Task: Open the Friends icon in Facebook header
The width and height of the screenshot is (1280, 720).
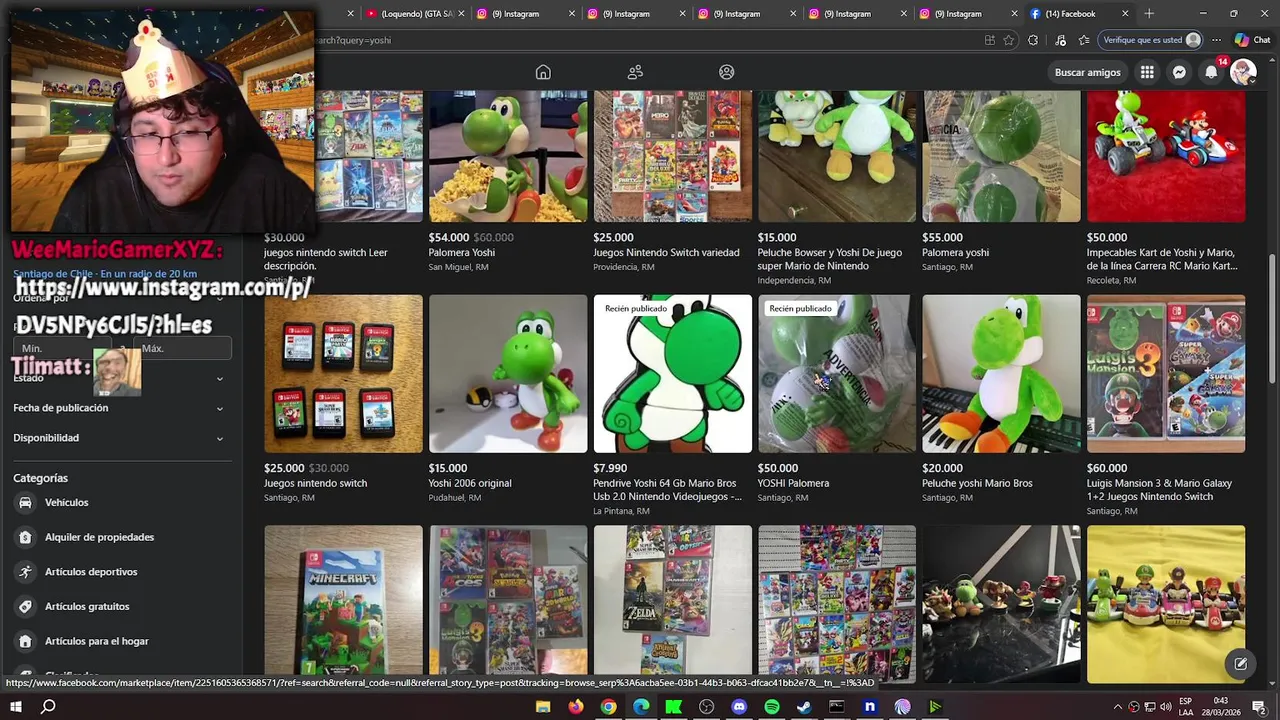Action: click(635, 72)
